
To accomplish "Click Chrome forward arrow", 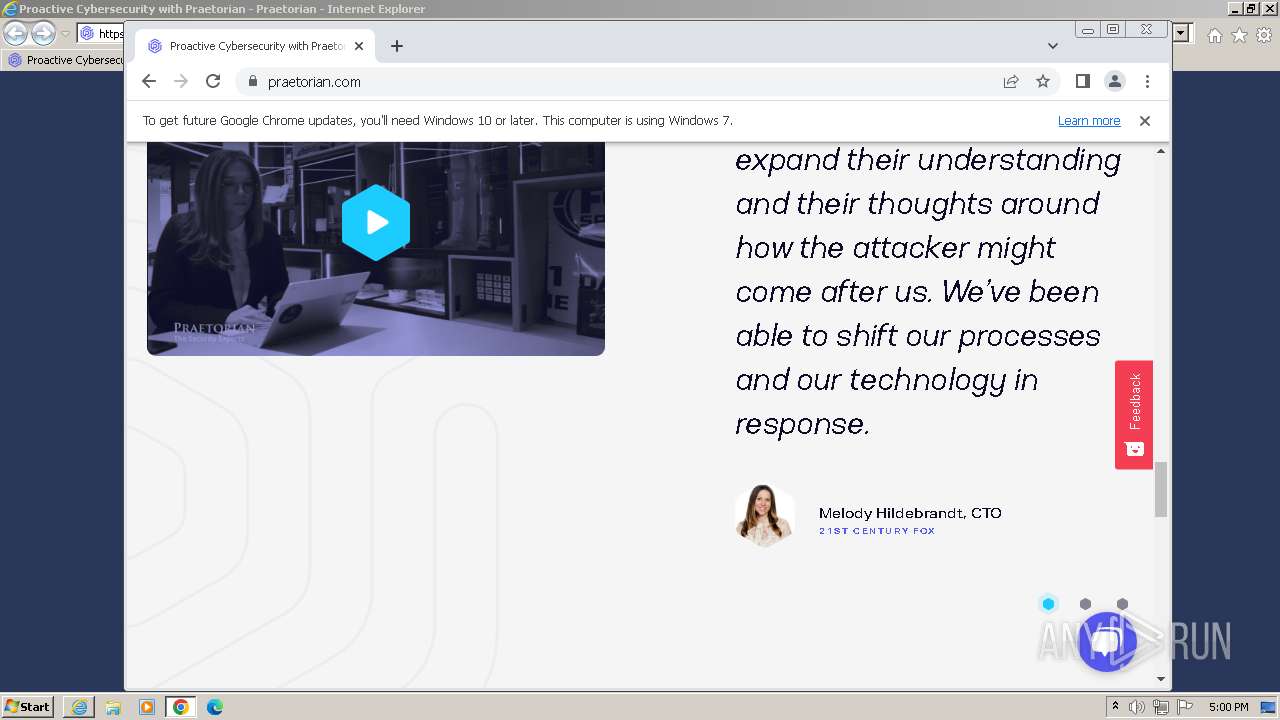I will coord(181,81).
